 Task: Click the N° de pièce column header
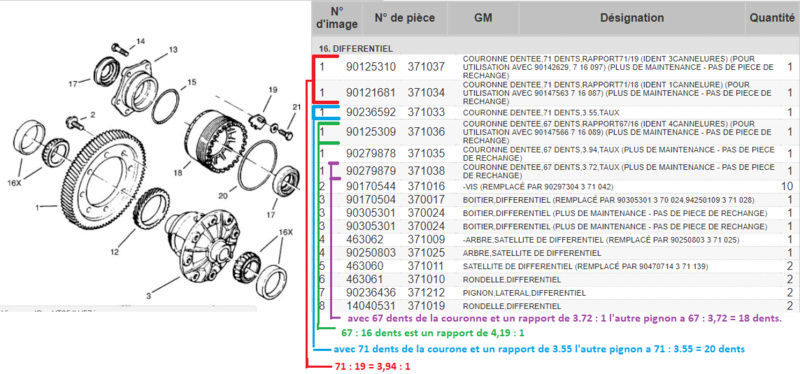click(x=405, y=18)
